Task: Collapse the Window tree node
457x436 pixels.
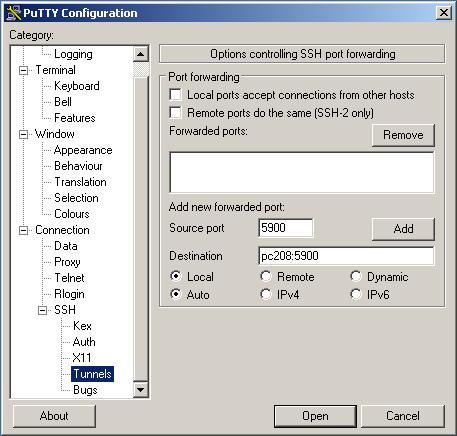Action: click(x=23, y=134)
